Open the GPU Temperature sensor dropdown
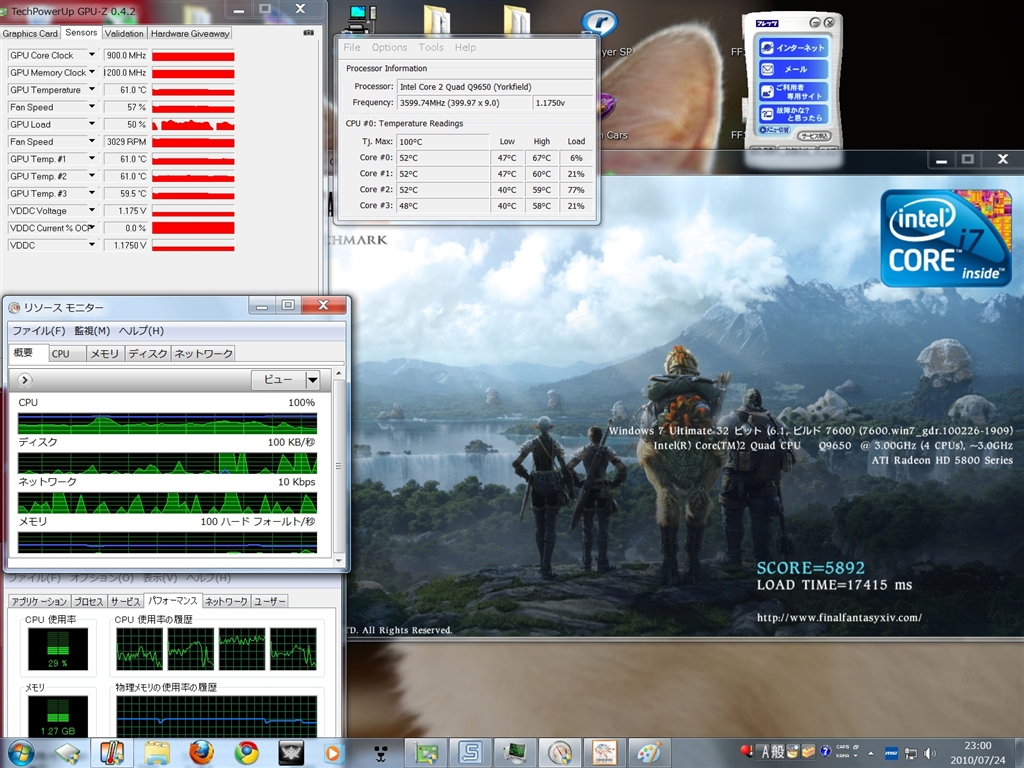1024x768 pixels. pos(92,90)
